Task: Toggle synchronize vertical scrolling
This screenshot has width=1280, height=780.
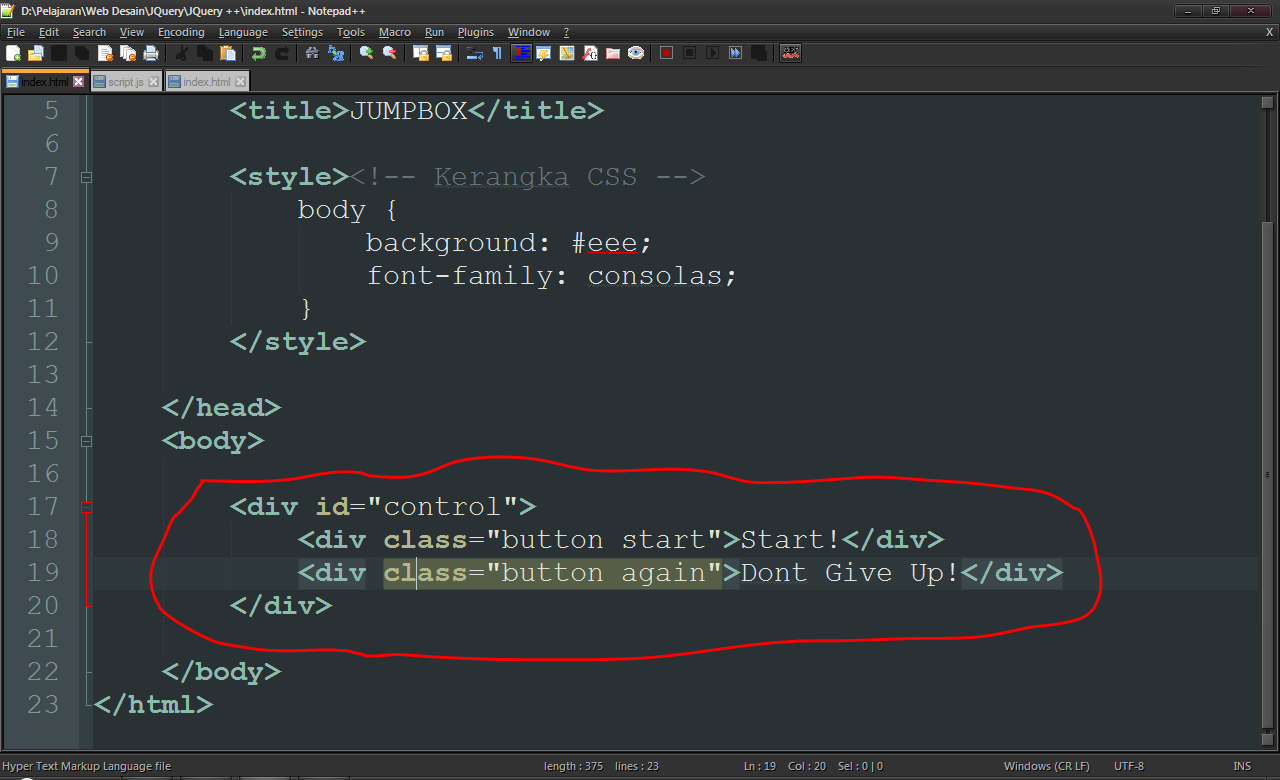Action: tap(422, 52)
